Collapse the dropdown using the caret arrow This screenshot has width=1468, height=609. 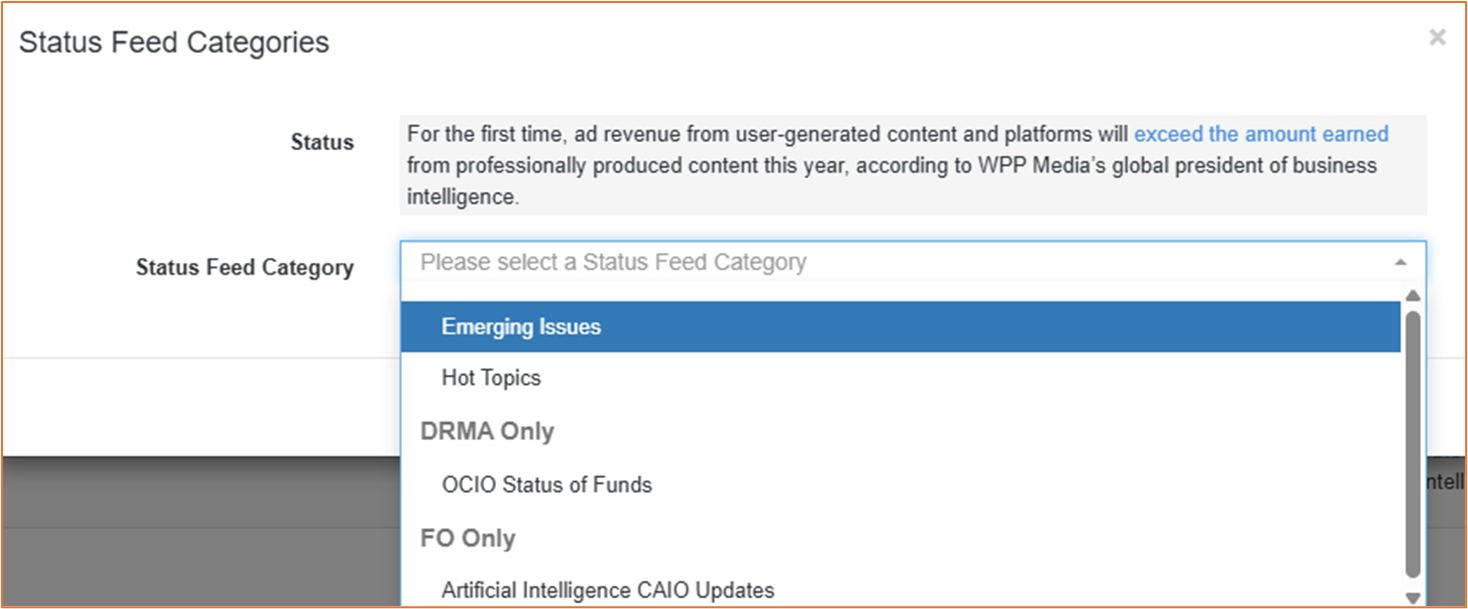(x=1400, y=263)
